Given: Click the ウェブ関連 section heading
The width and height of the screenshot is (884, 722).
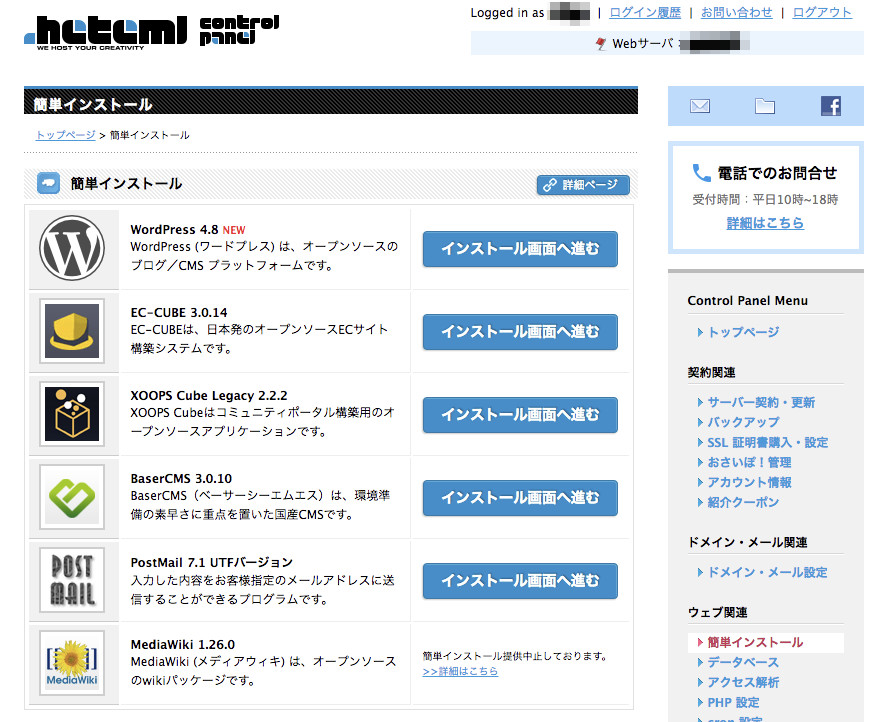Looking at the screenshot, I should 717,613.
